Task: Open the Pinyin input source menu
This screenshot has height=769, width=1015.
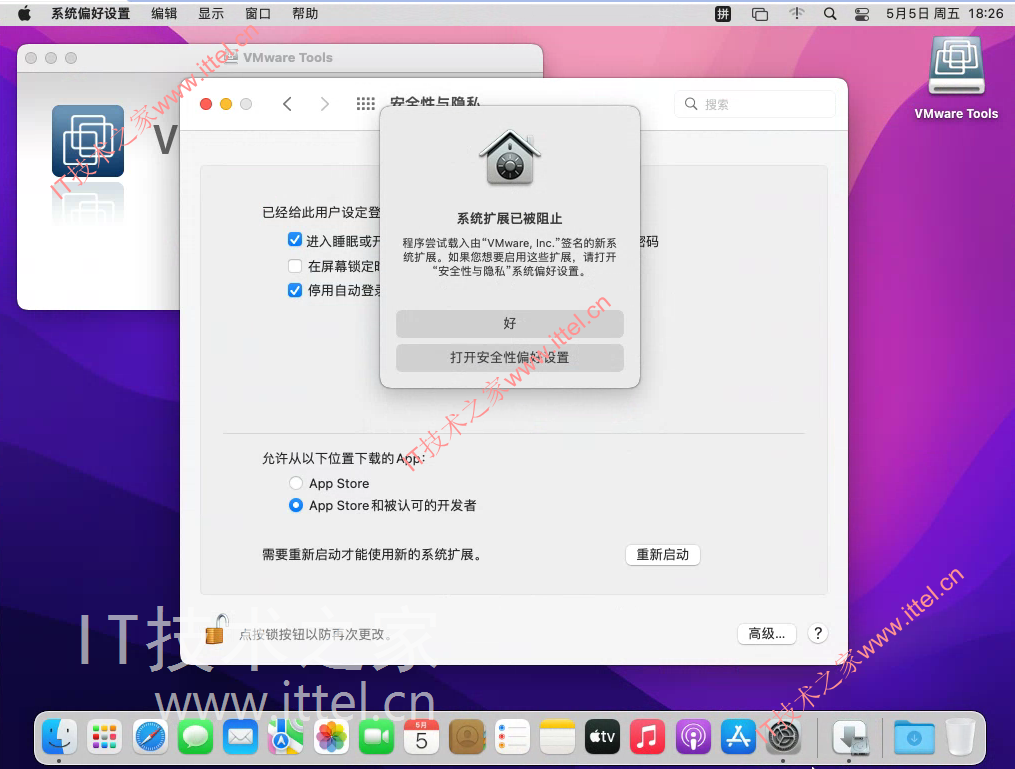Action: [x=723, y=14]
